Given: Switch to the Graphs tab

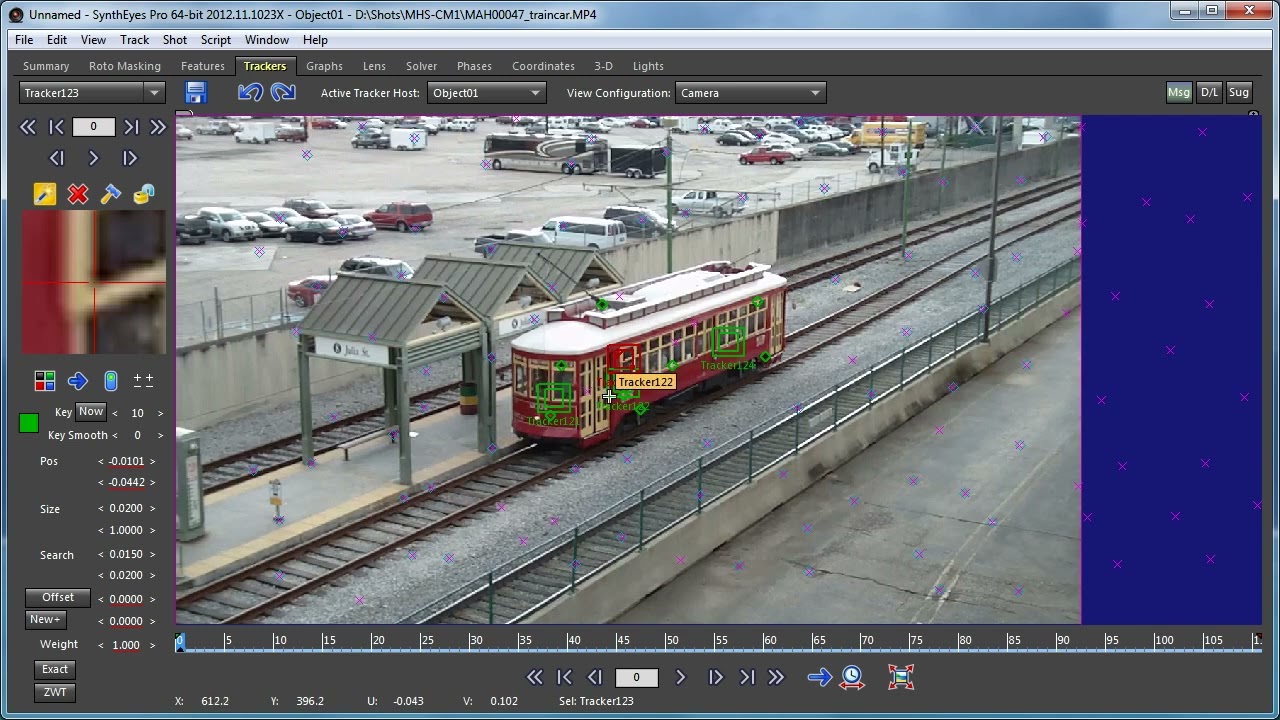Looking at the screenshot, I should [x=324, y=66].
